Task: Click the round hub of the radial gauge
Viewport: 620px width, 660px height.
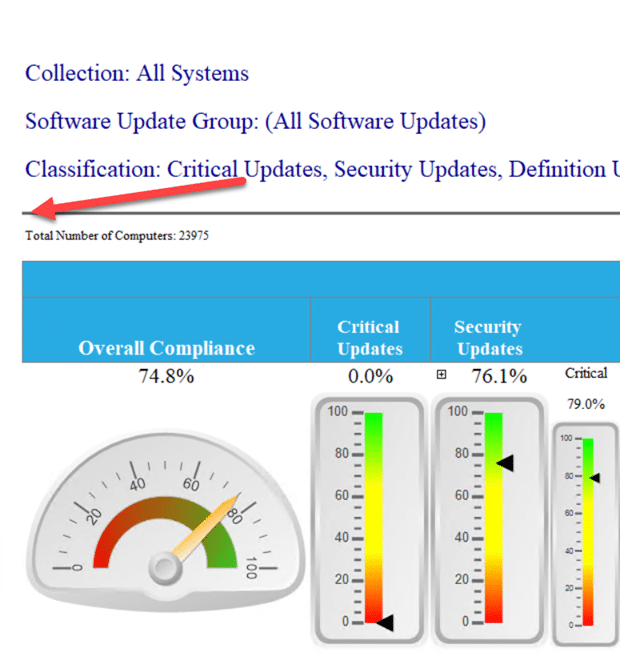Action: (x=166, y=568)
